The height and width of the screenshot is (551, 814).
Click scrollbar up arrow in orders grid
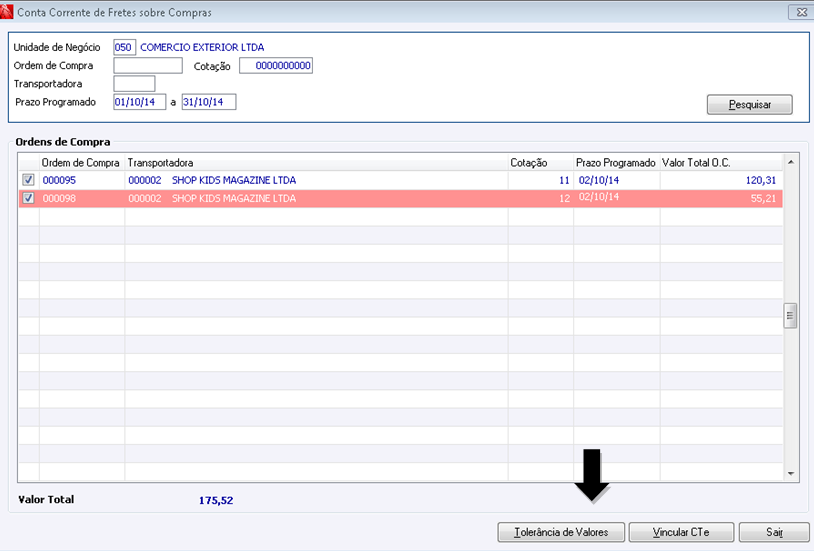pyautogui.click(x=791, y=163)
